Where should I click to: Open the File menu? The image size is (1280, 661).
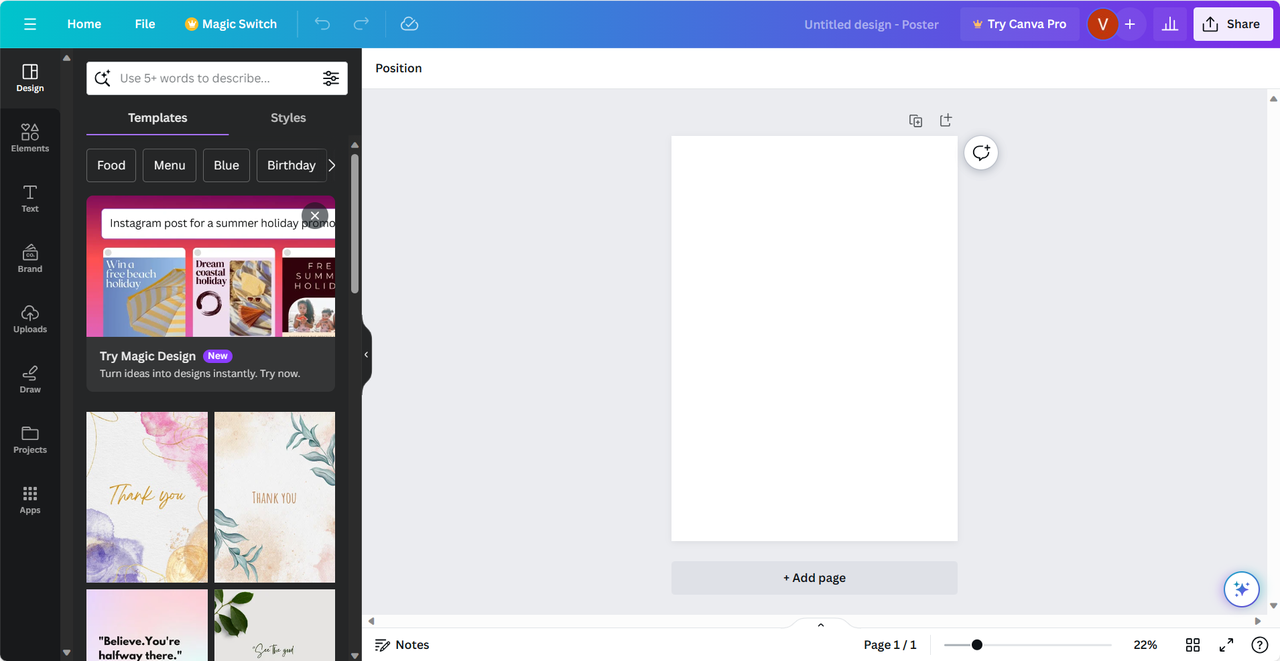tap(145, 24)
